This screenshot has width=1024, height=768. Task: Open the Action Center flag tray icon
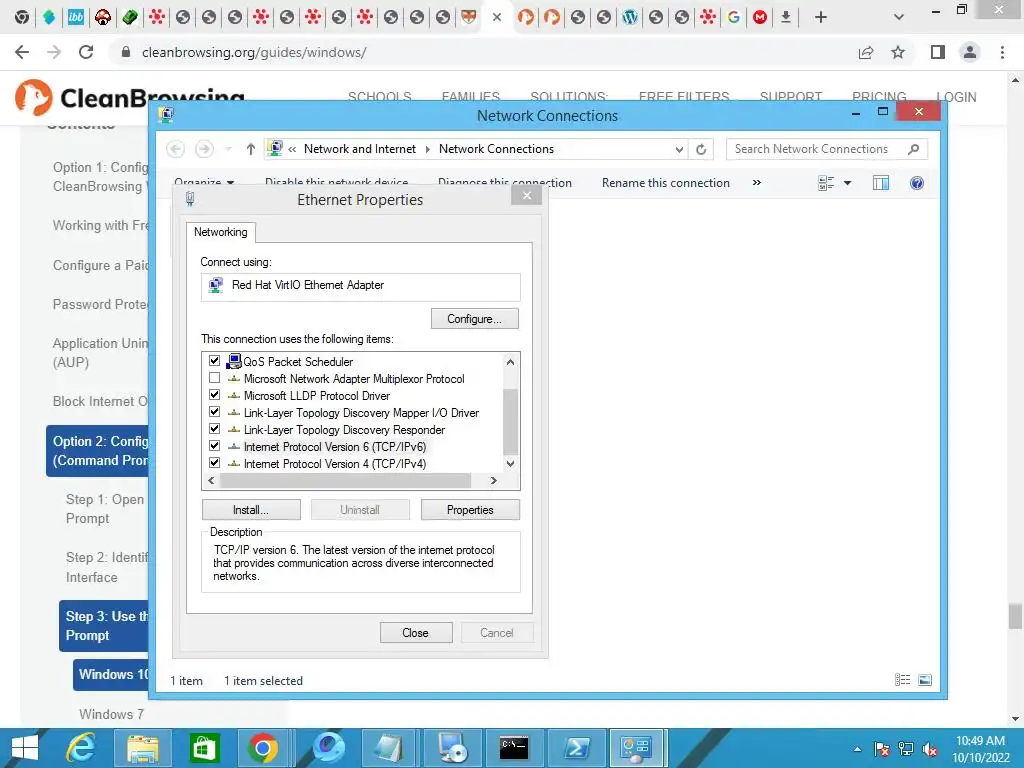click(x=882, y=749)
